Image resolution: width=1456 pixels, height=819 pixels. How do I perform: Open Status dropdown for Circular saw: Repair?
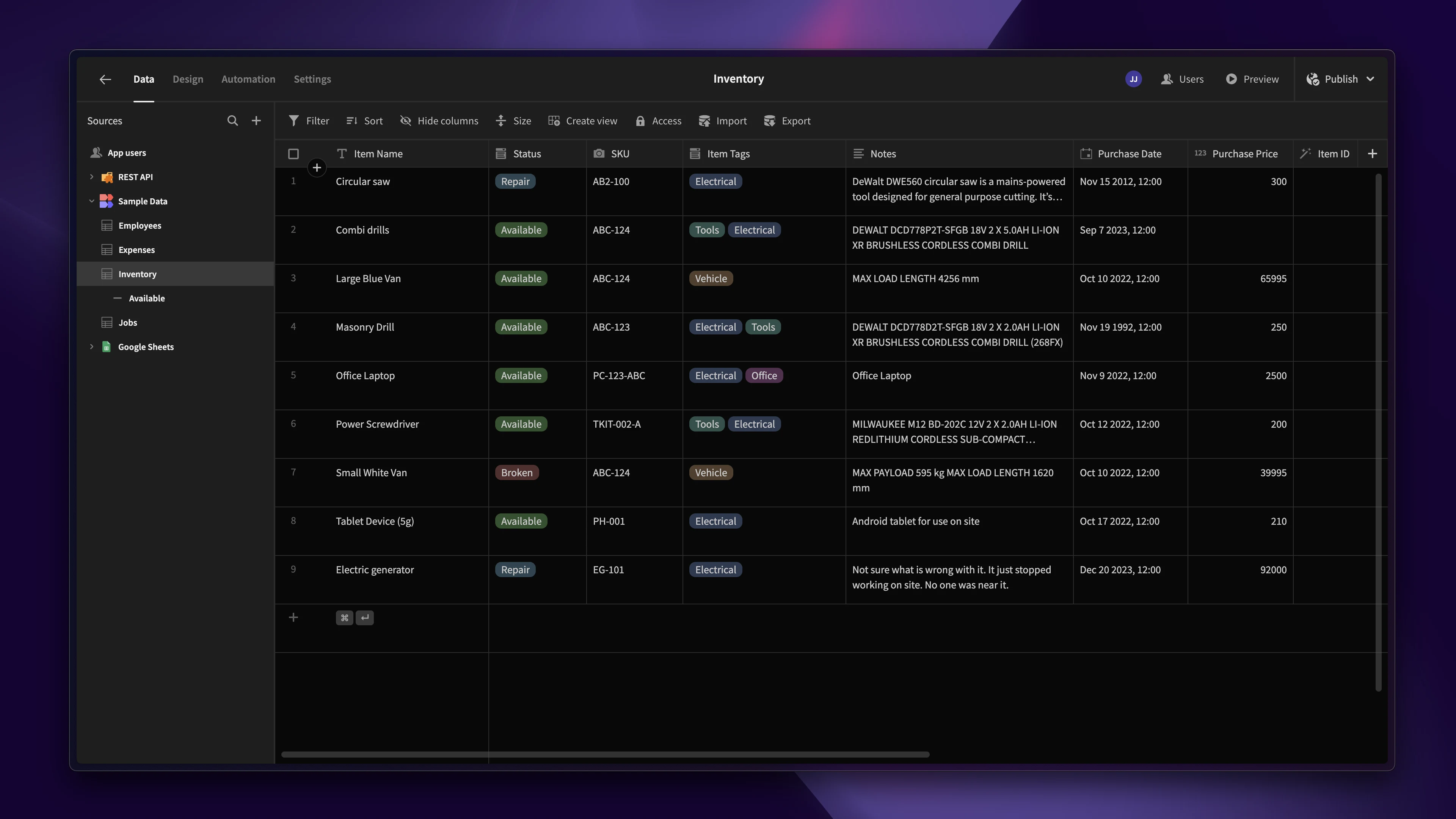515,182
